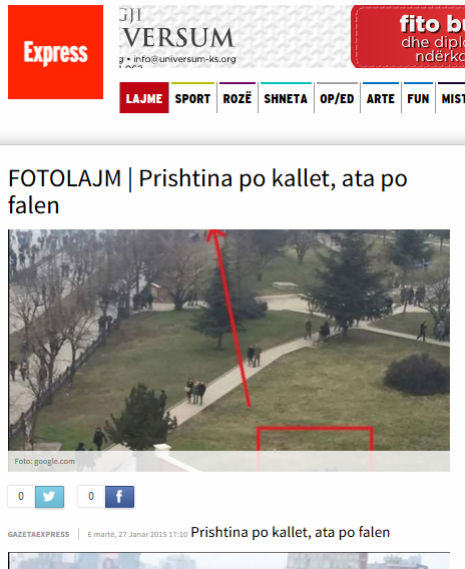Viewport: 465px width, 569px height.
Task: Select the FUN menu tab
Action: (x=418, y=98)
